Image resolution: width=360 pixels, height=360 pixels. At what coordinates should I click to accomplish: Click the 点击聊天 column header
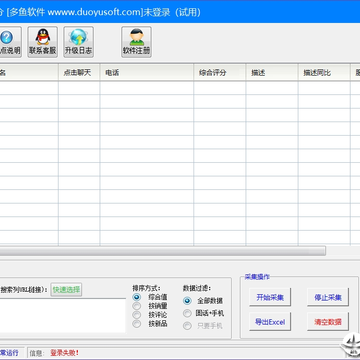[79, 73]
